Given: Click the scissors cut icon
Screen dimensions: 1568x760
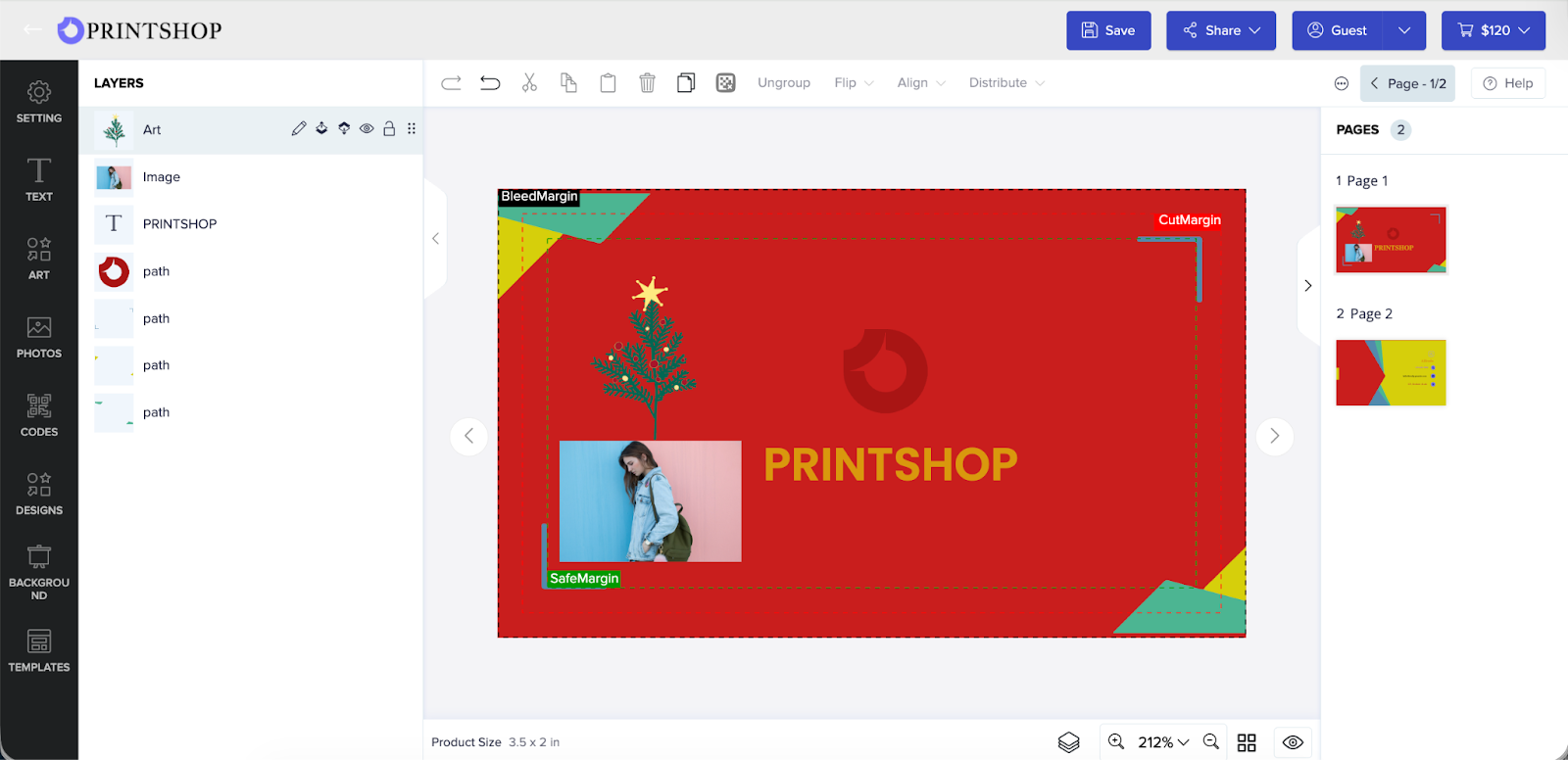Looking at the screenshot, I should point(529,83).
